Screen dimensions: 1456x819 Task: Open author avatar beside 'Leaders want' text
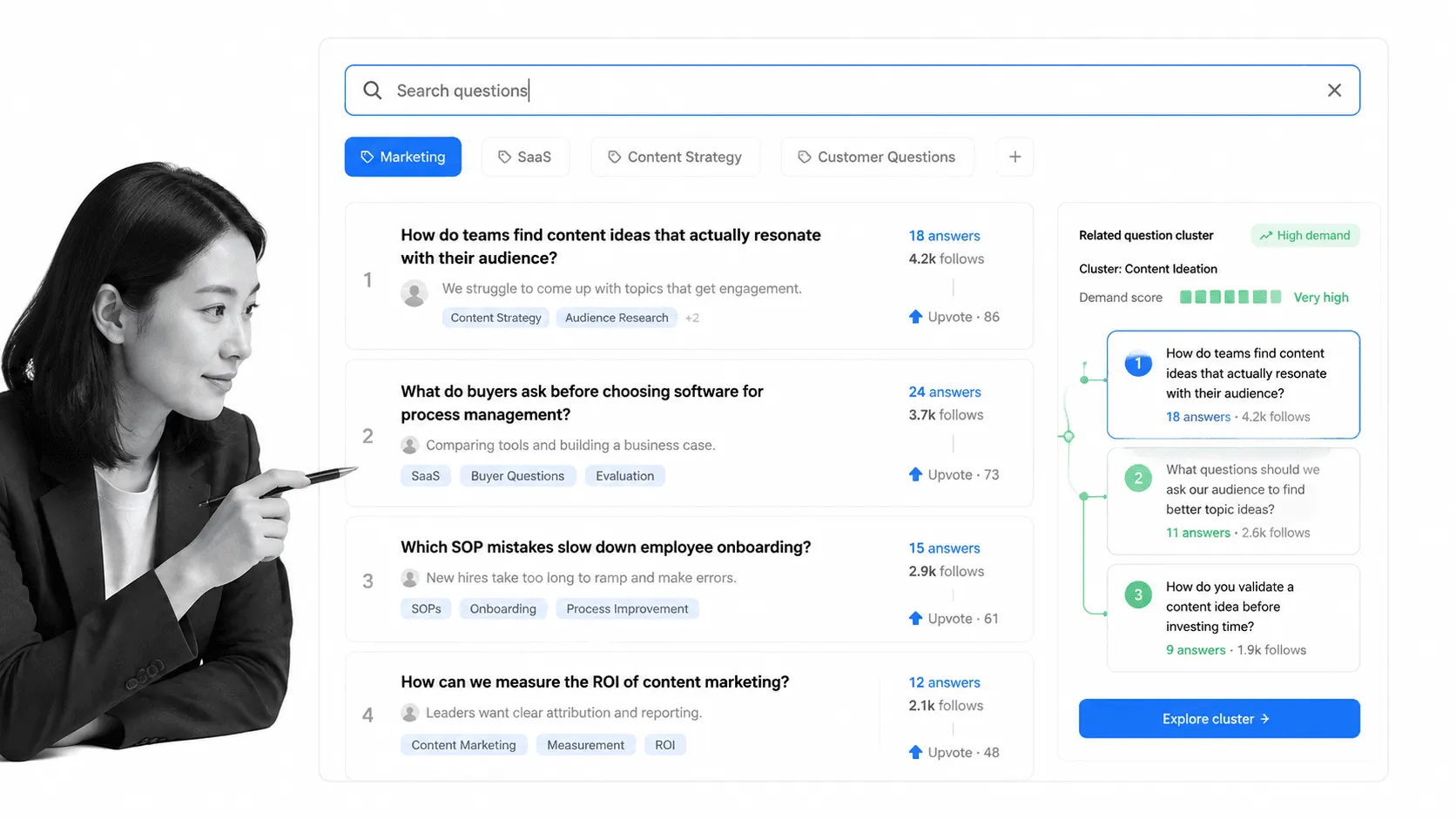(x=410, y=713)
